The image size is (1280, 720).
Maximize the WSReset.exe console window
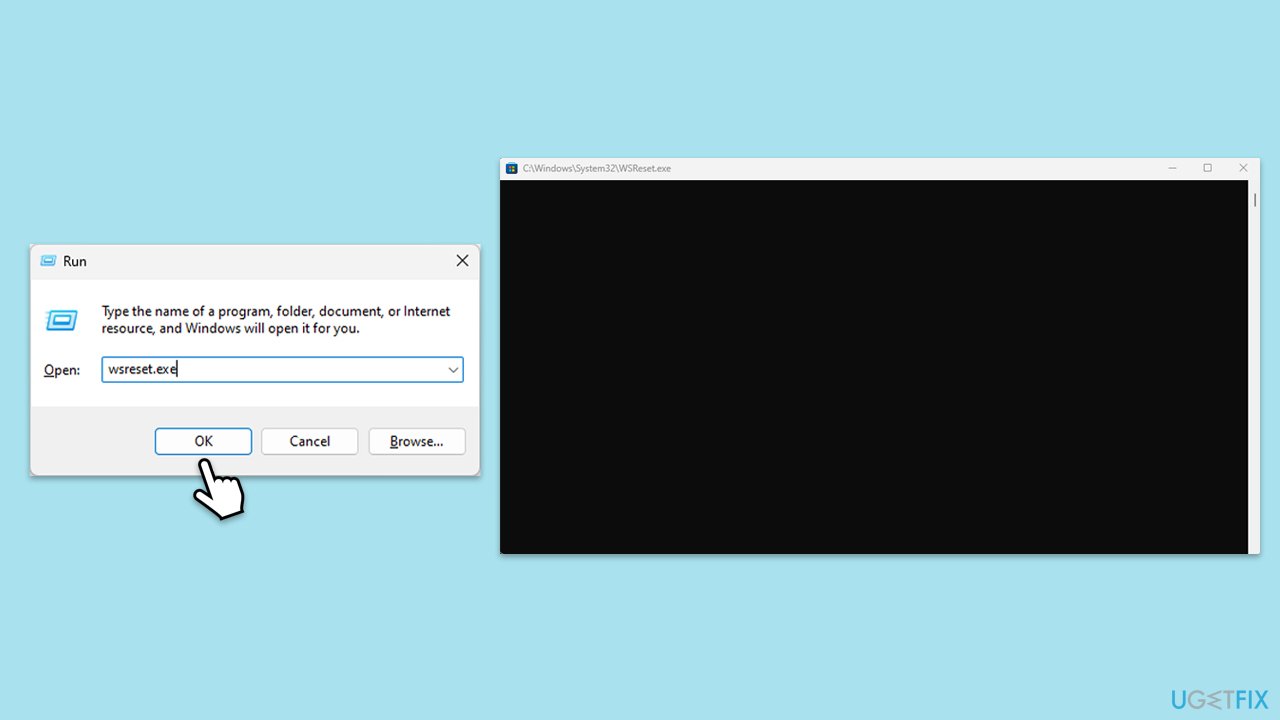tap(1207, 168)
